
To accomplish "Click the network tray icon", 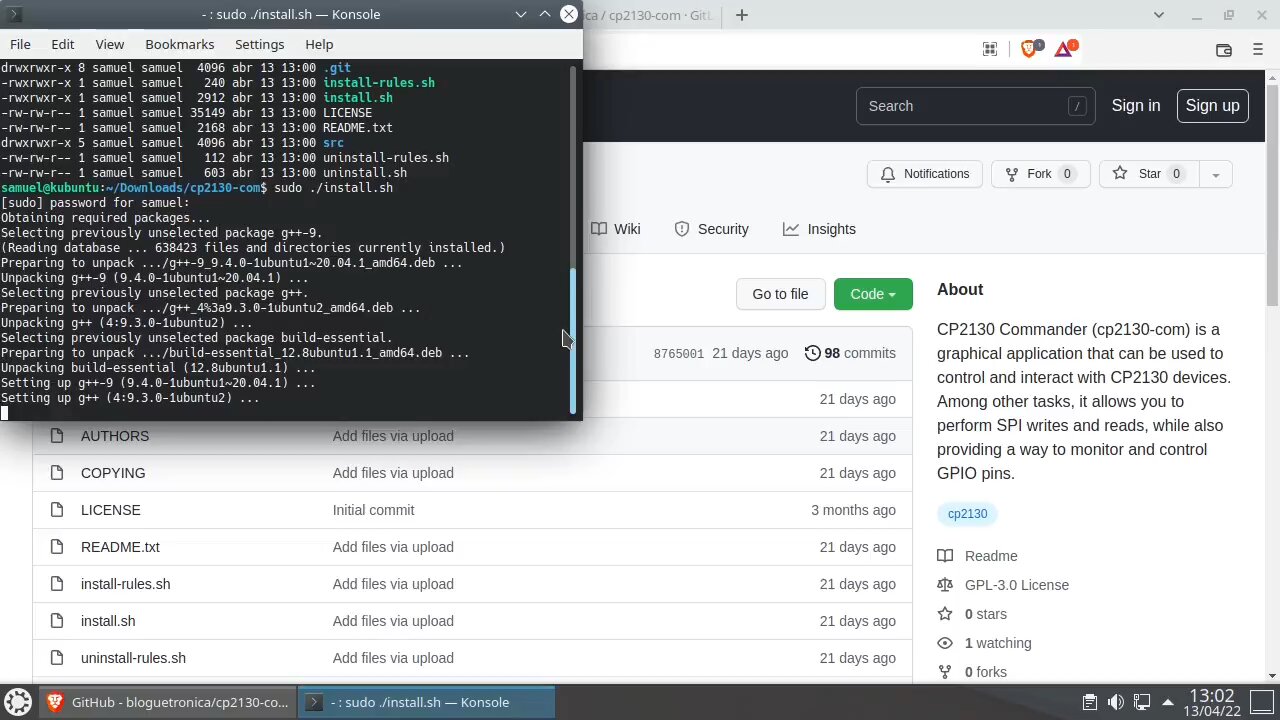I will point(1142,702).
